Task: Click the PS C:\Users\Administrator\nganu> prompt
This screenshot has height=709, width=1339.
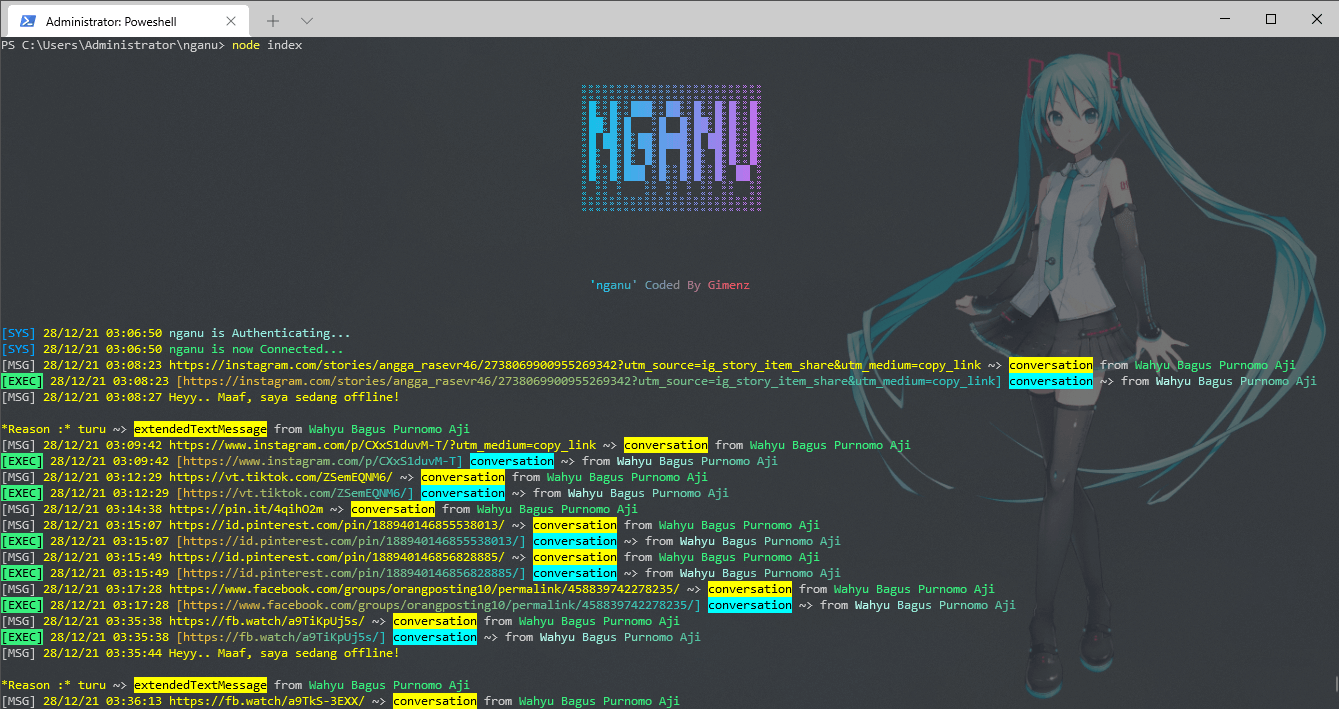Action: point(113,45)
